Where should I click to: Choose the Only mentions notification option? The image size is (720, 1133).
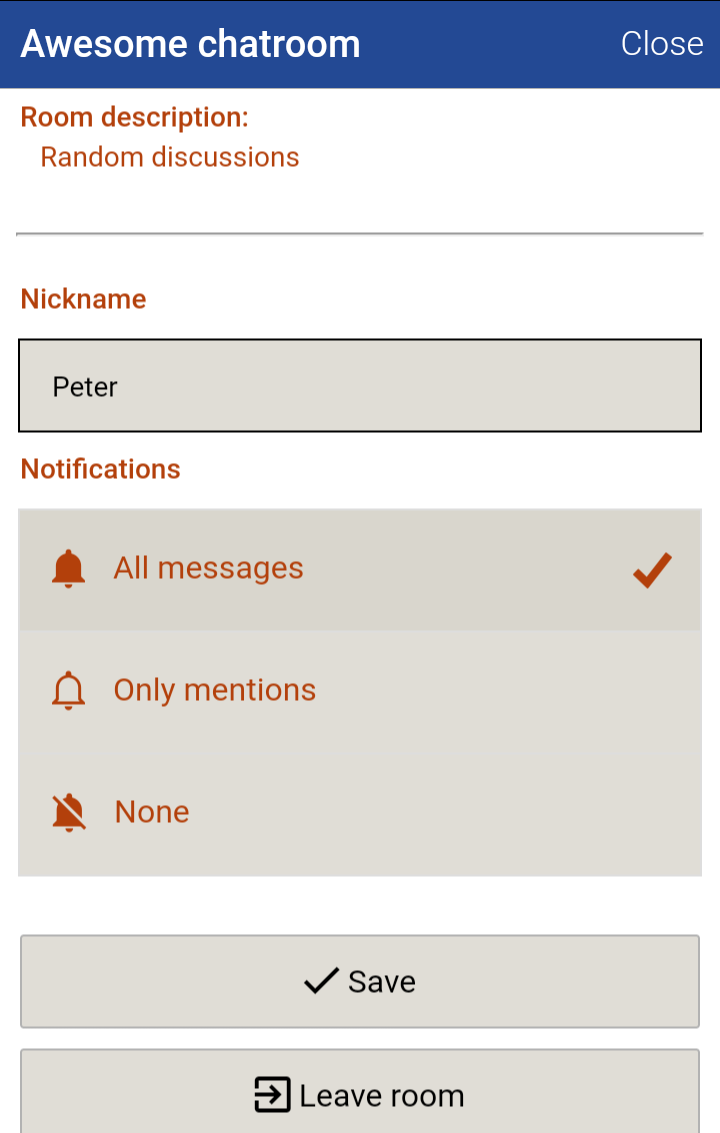(x=360, y=691)
